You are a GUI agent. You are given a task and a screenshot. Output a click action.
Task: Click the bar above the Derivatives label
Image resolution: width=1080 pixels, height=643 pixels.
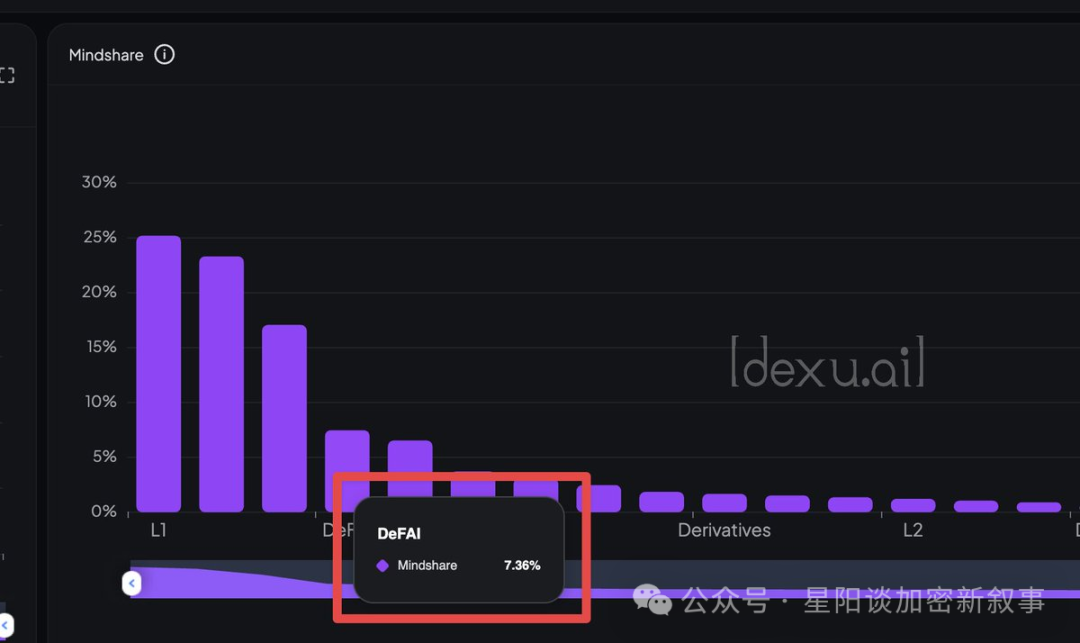pos(724,502)
